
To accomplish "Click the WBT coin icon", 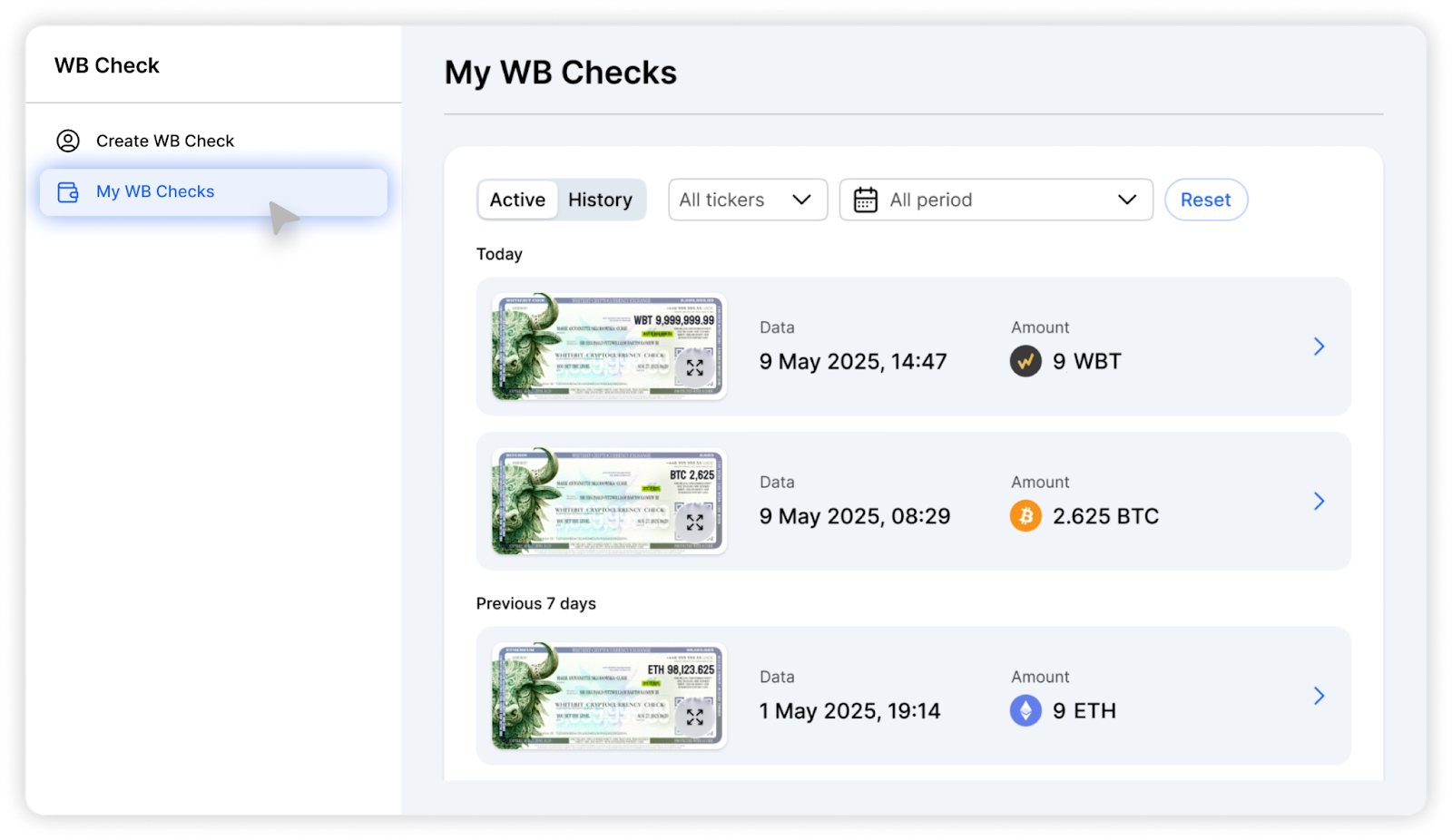I will point(1025,361).
